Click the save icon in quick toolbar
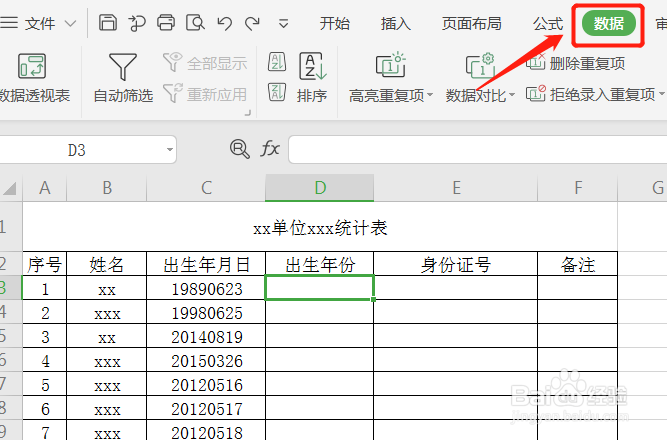Viewport: 667px width, 440px height. (x=108, y=23)
